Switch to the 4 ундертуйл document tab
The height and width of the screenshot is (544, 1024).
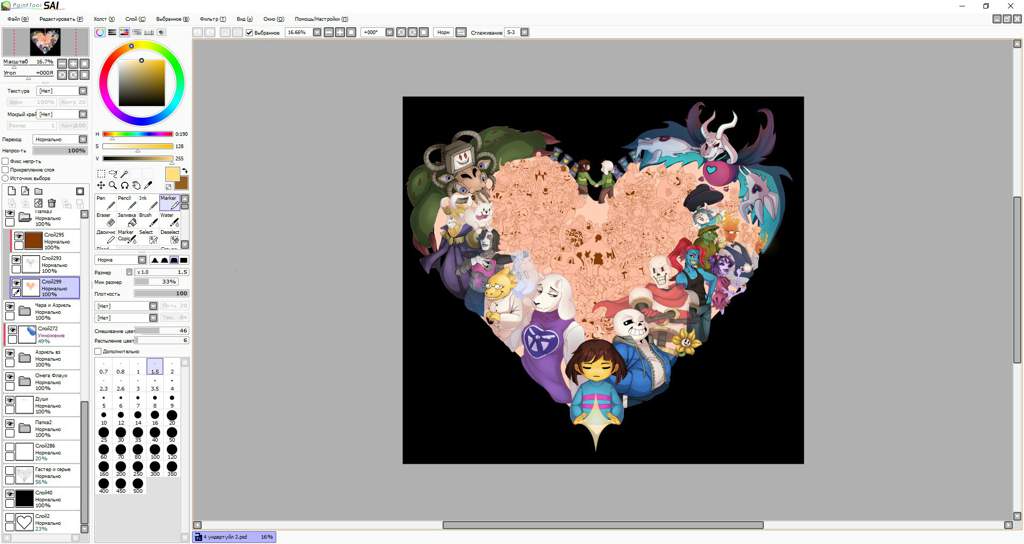coord(234,537)
